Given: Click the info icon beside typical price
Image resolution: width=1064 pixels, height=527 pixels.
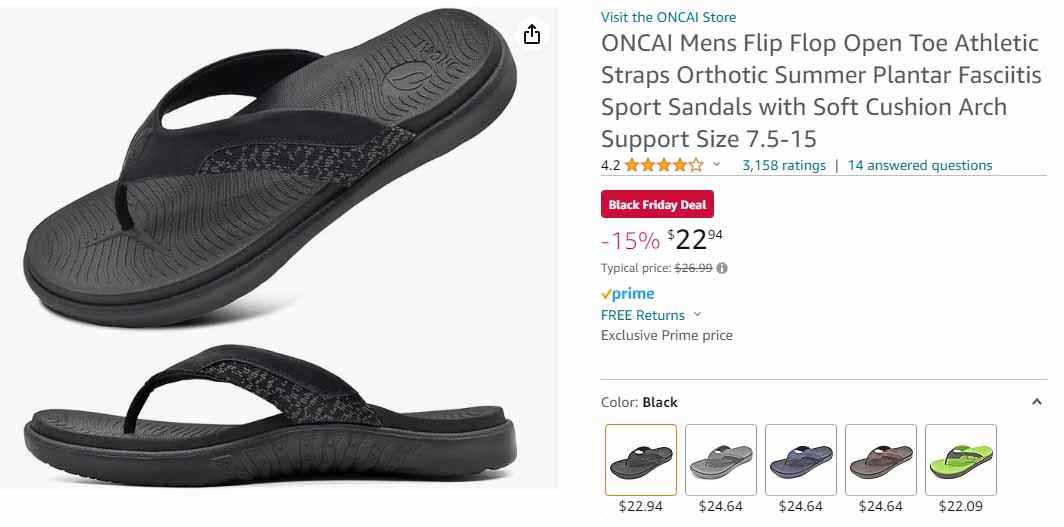Looking at the screenshot, I should (x=722, y=268).
